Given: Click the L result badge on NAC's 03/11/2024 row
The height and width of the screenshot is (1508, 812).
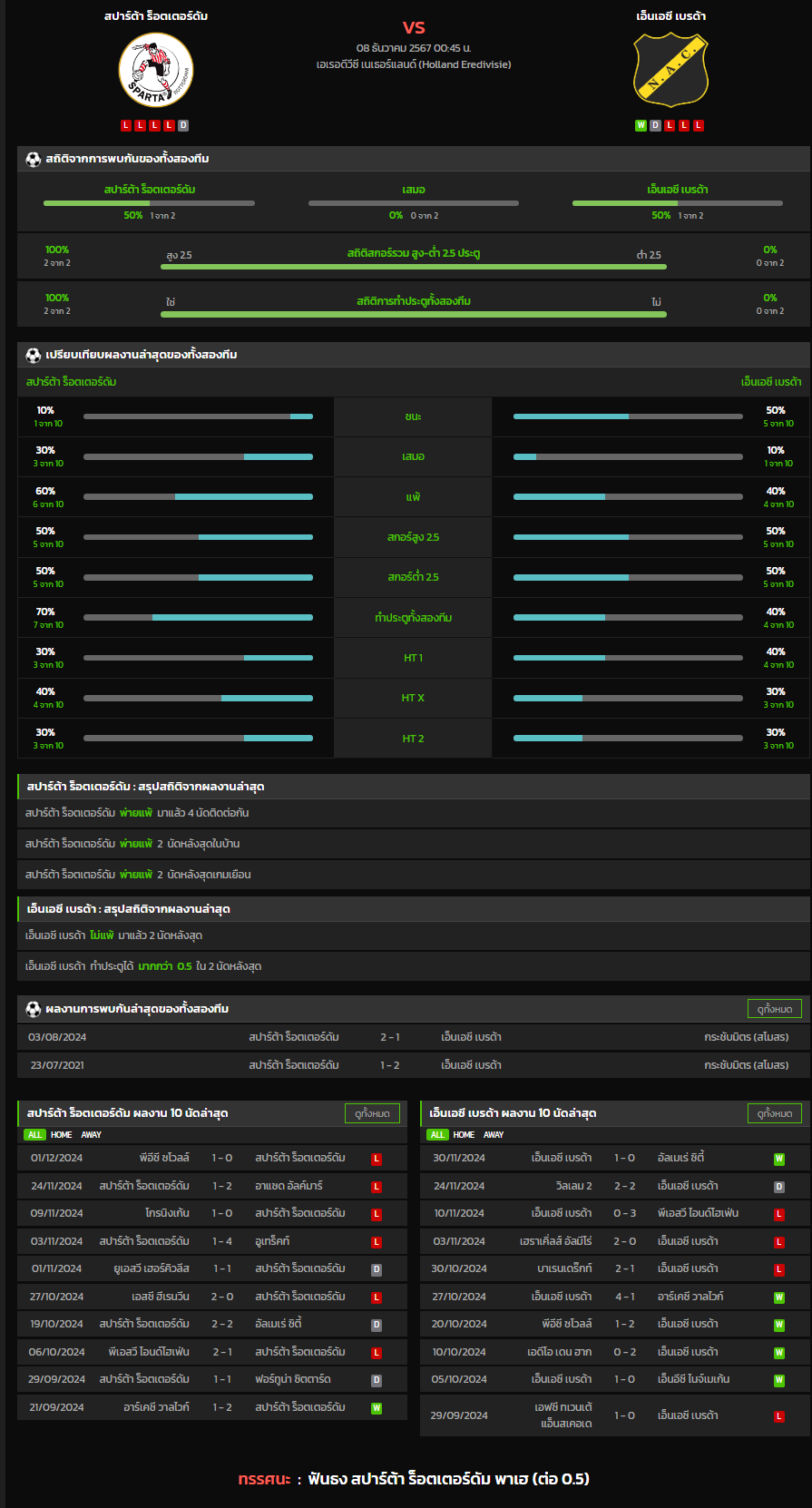Looking at the screenshot, I should [x=779, y=1242].
